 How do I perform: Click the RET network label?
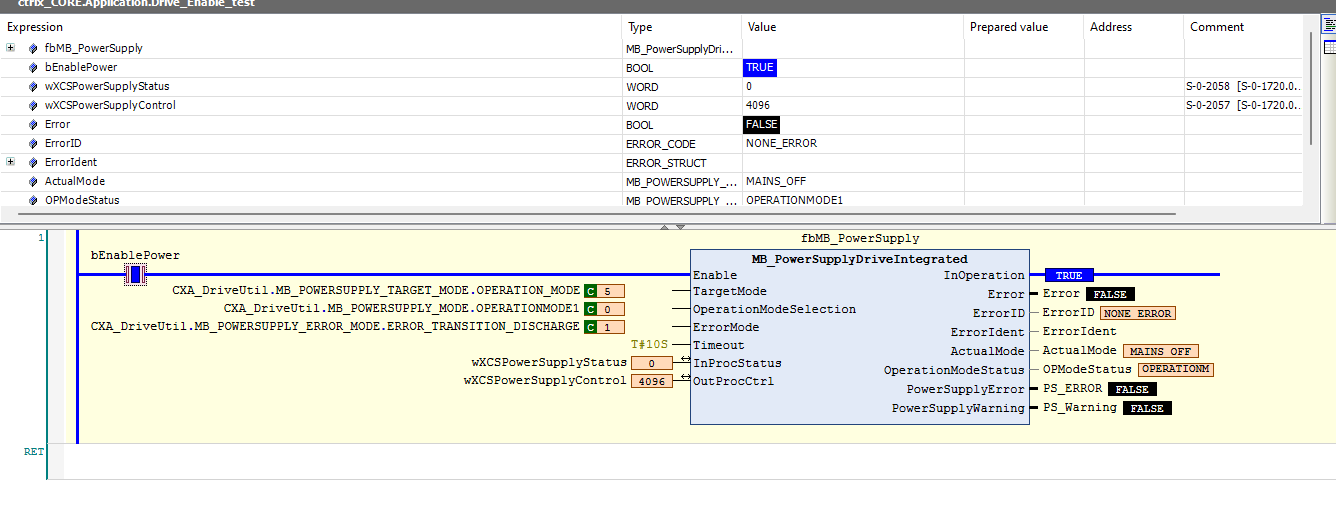pyautogui.click(x=34, y=452)
